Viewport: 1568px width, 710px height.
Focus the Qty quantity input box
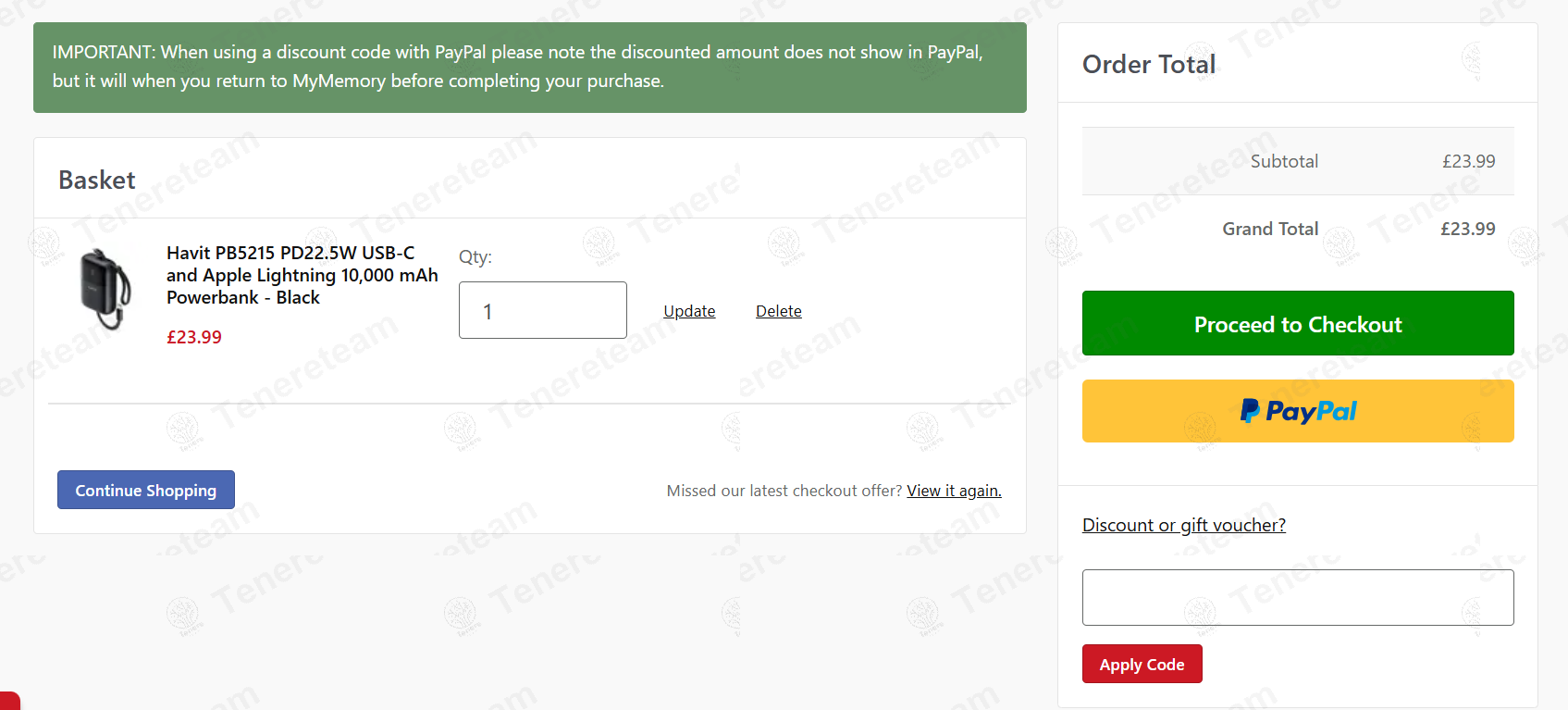point(542,310)
